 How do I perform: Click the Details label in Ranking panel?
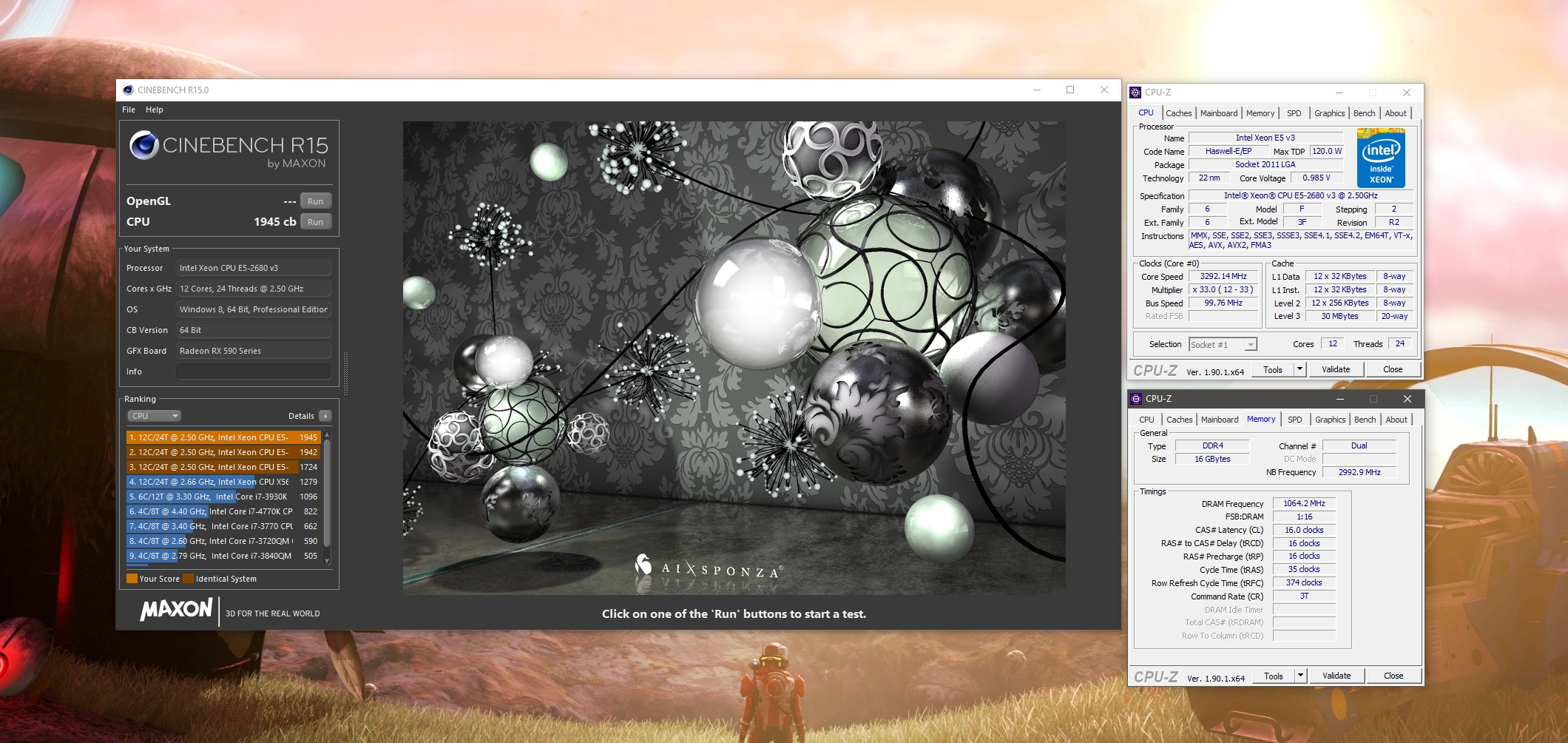[x=301, y=416]
